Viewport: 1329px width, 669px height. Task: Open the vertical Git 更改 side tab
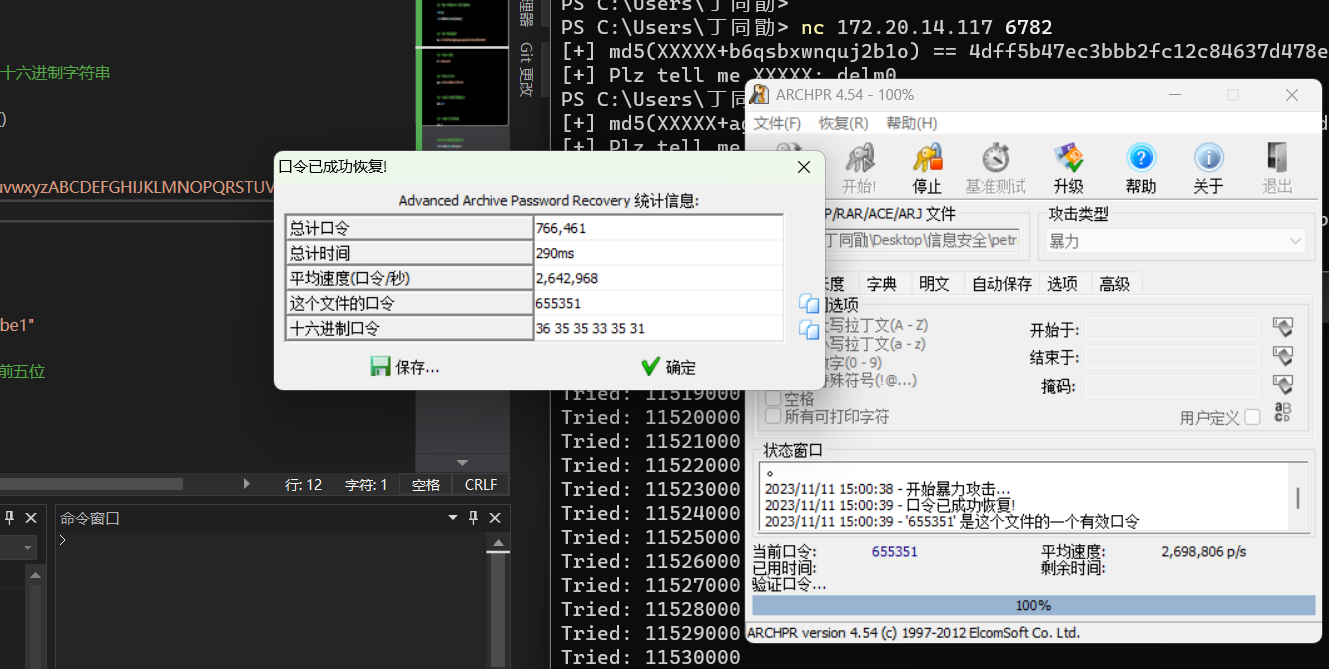[526, 70]
